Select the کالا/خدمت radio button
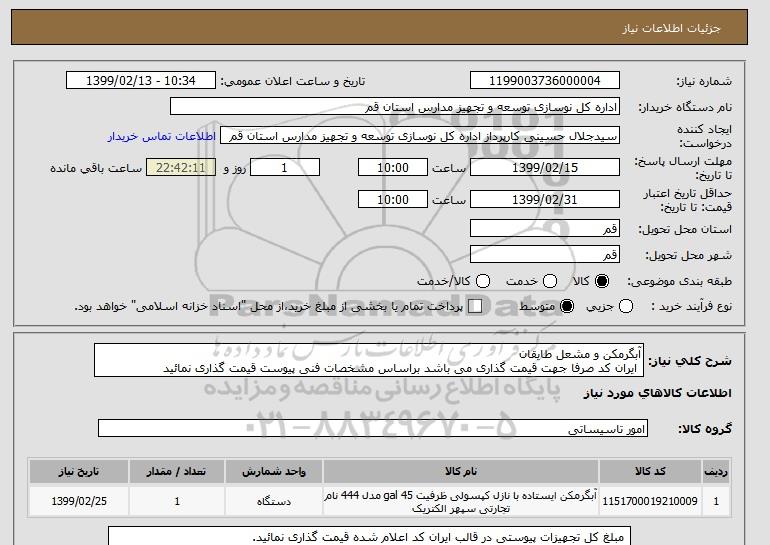The width and height of the screenshot is (770, 545). click(483, 281)
